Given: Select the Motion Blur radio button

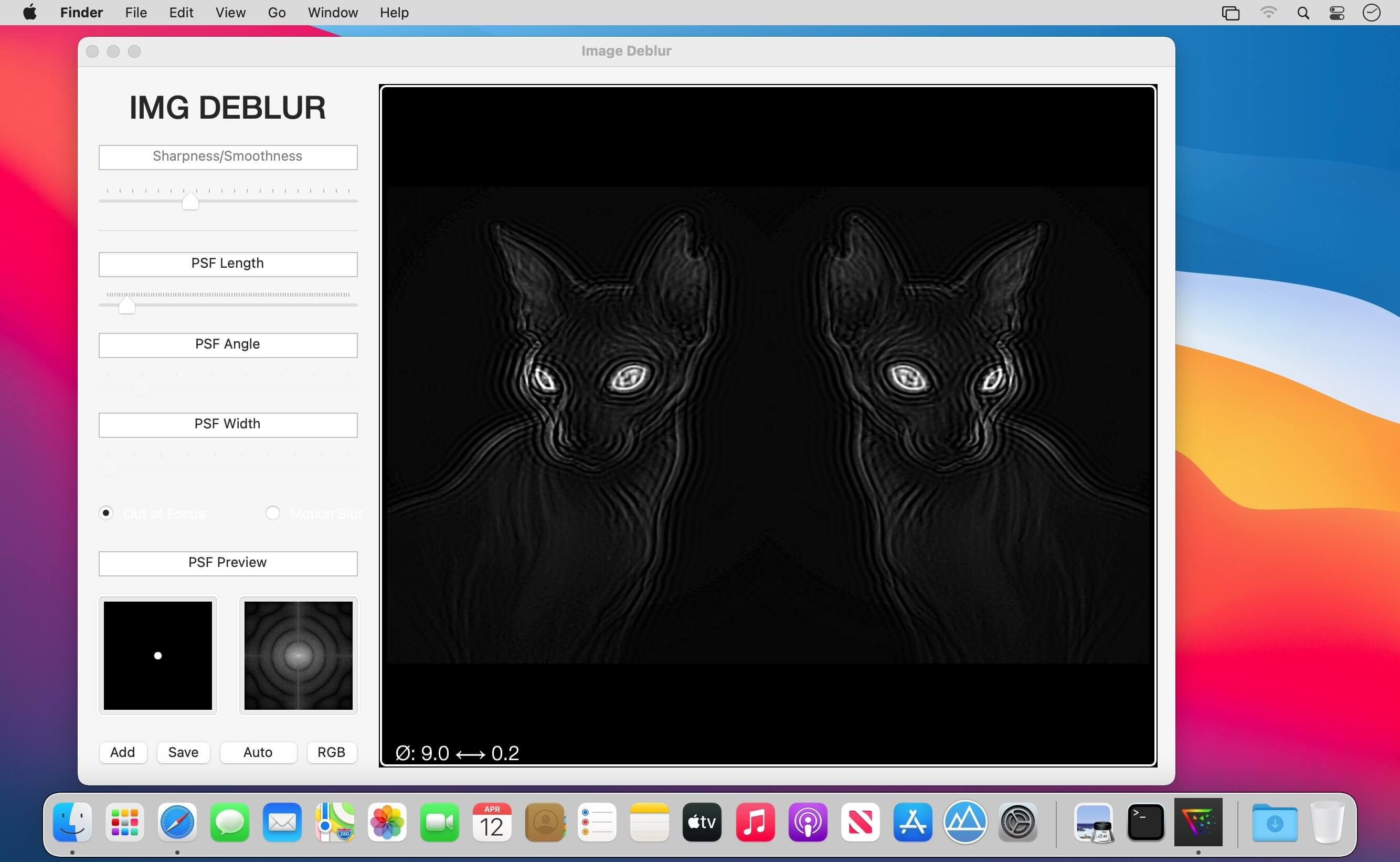Looking at the screenshot, I should (273, 513).
